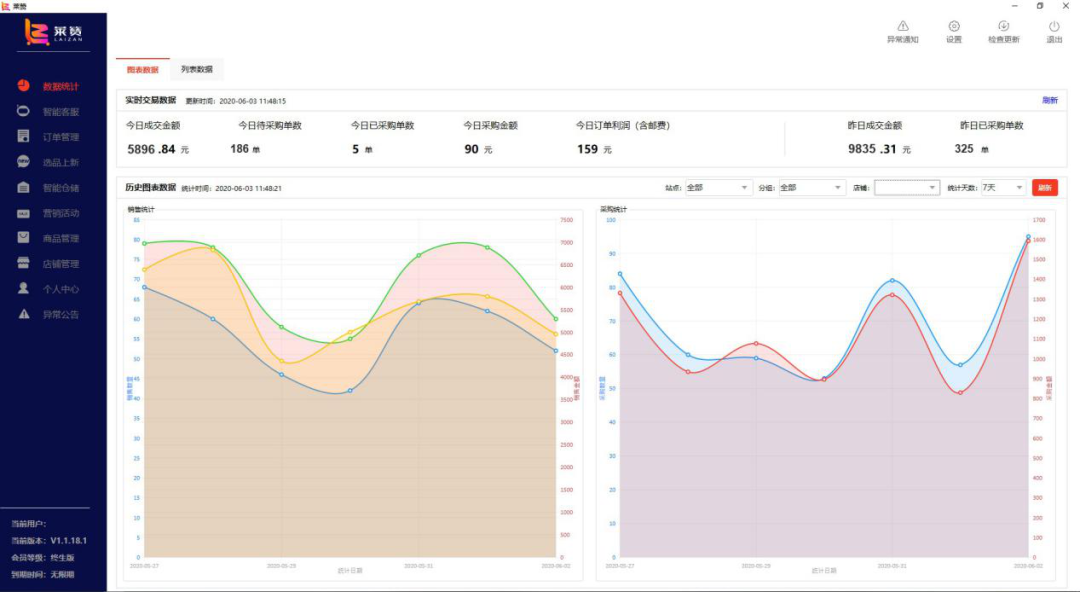1080x592 pixels.
Task: Click blue line's last data point in 采购统计
Action: pos(1028,236)
